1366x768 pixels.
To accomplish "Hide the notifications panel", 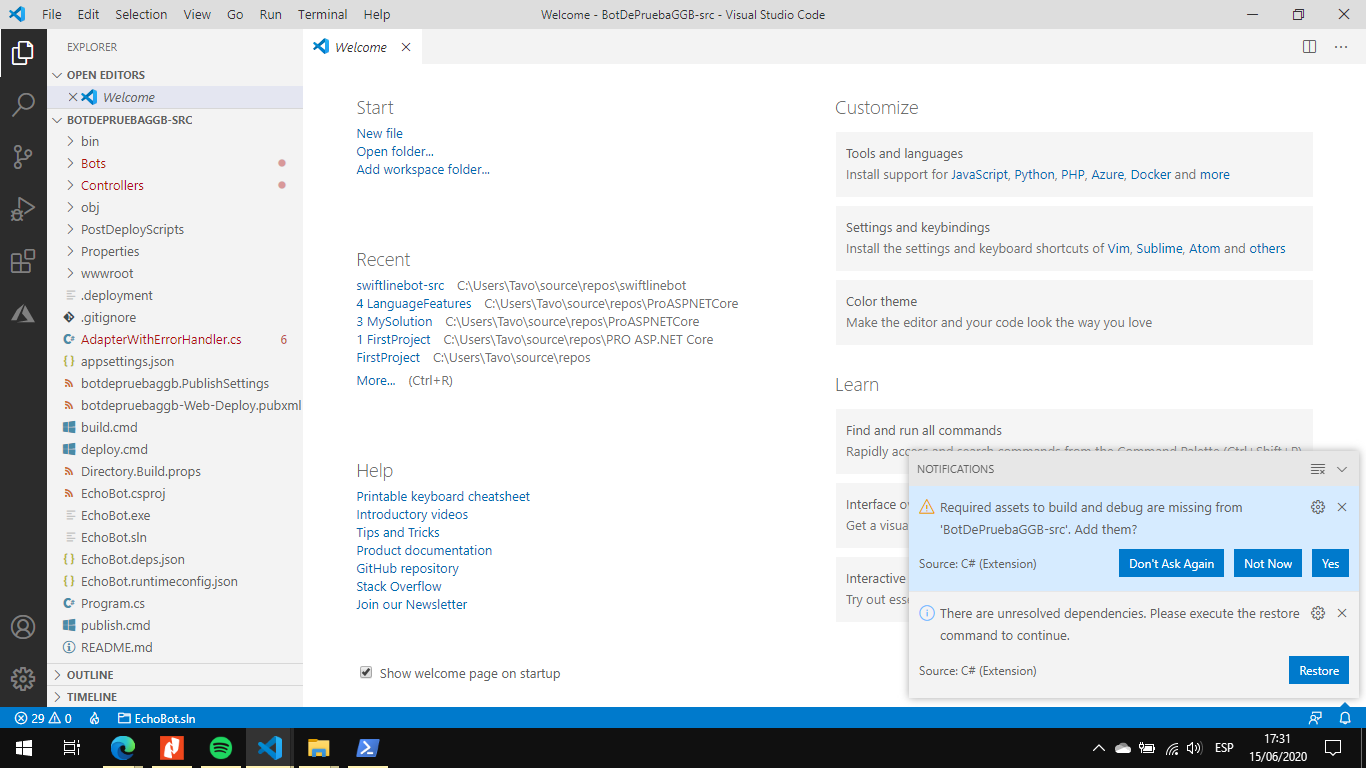I will 1342,469.
